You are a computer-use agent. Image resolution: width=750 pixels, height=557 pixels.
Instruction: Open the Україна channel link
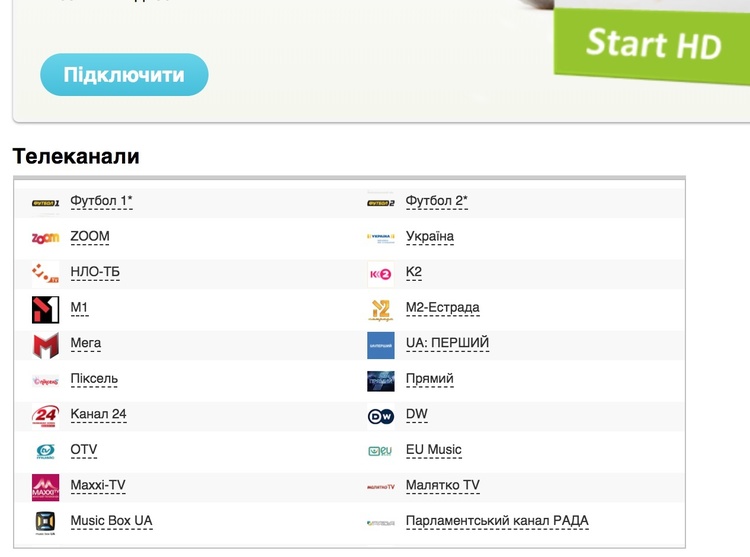coord(430,236)
